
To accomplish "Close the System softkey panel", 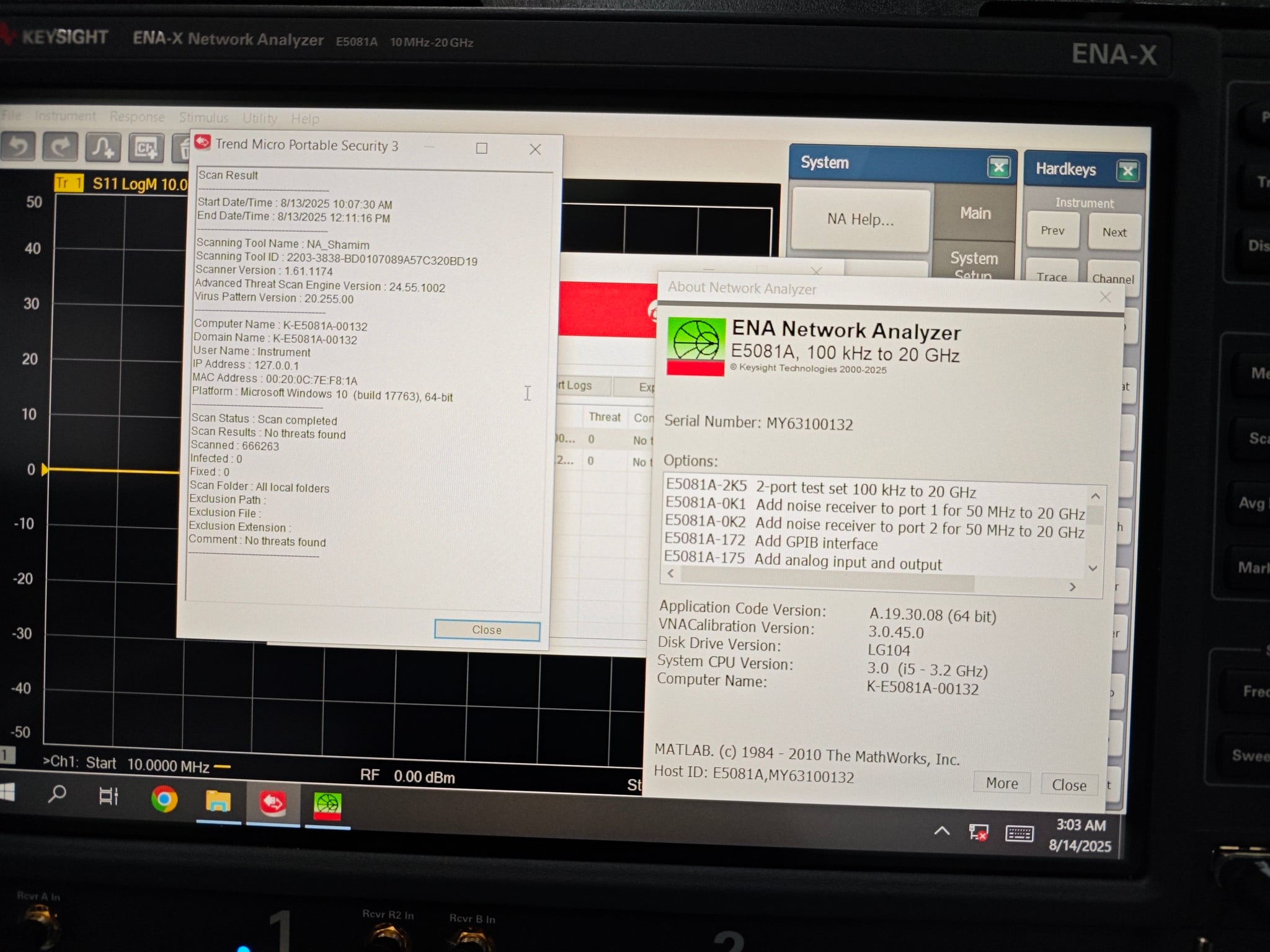I will 998,167.
